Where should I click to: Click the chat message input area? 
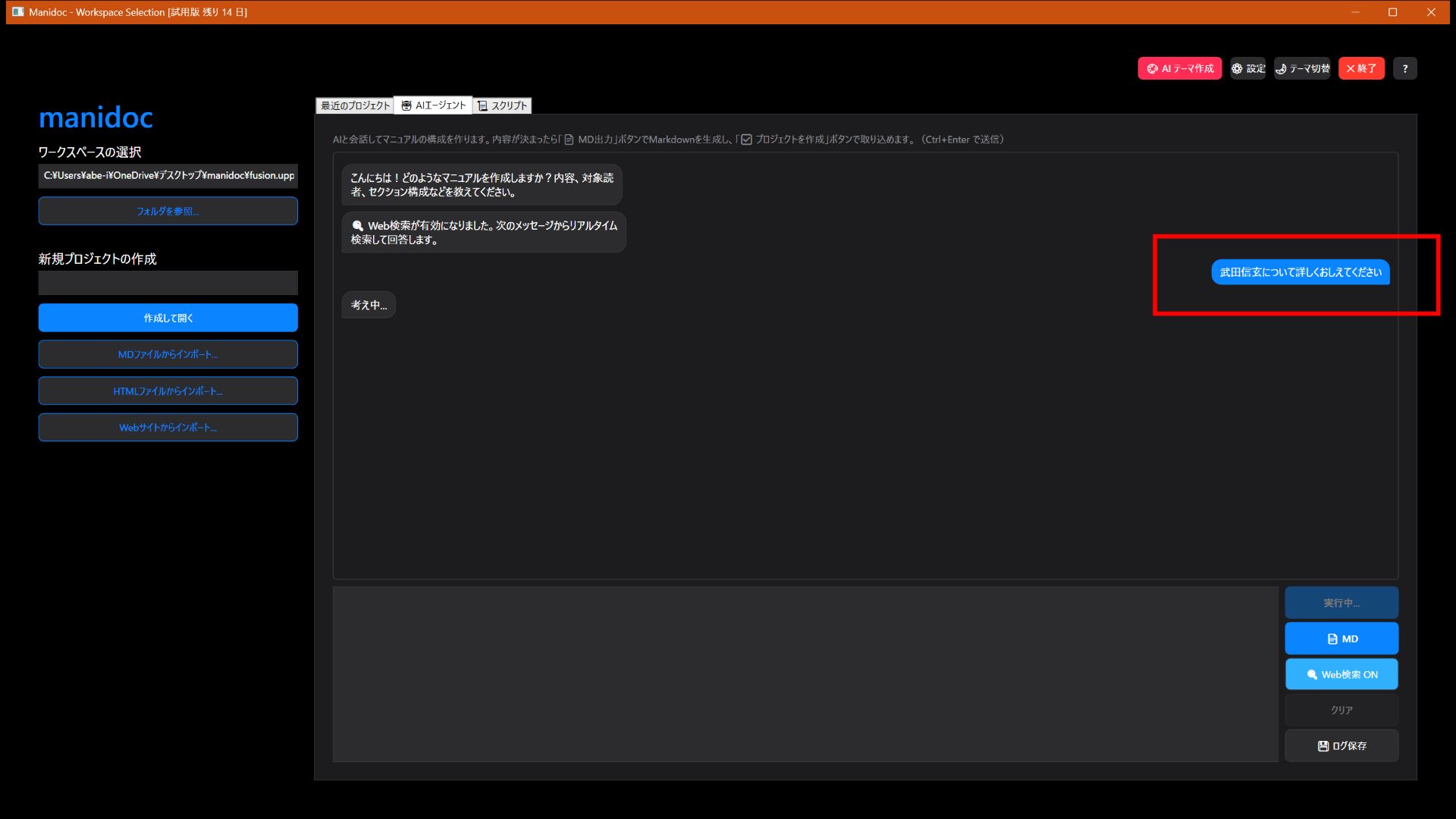805,673
